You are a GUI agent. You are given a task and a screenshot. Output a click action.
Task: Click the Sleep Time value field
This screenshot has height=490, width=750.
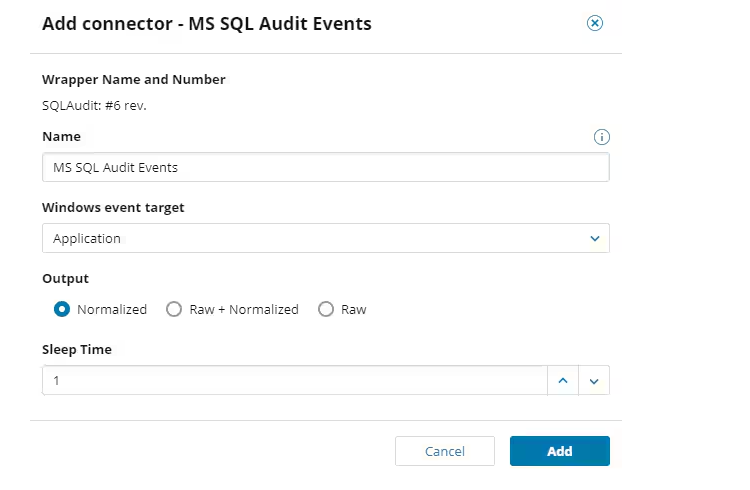coord(295,380)
